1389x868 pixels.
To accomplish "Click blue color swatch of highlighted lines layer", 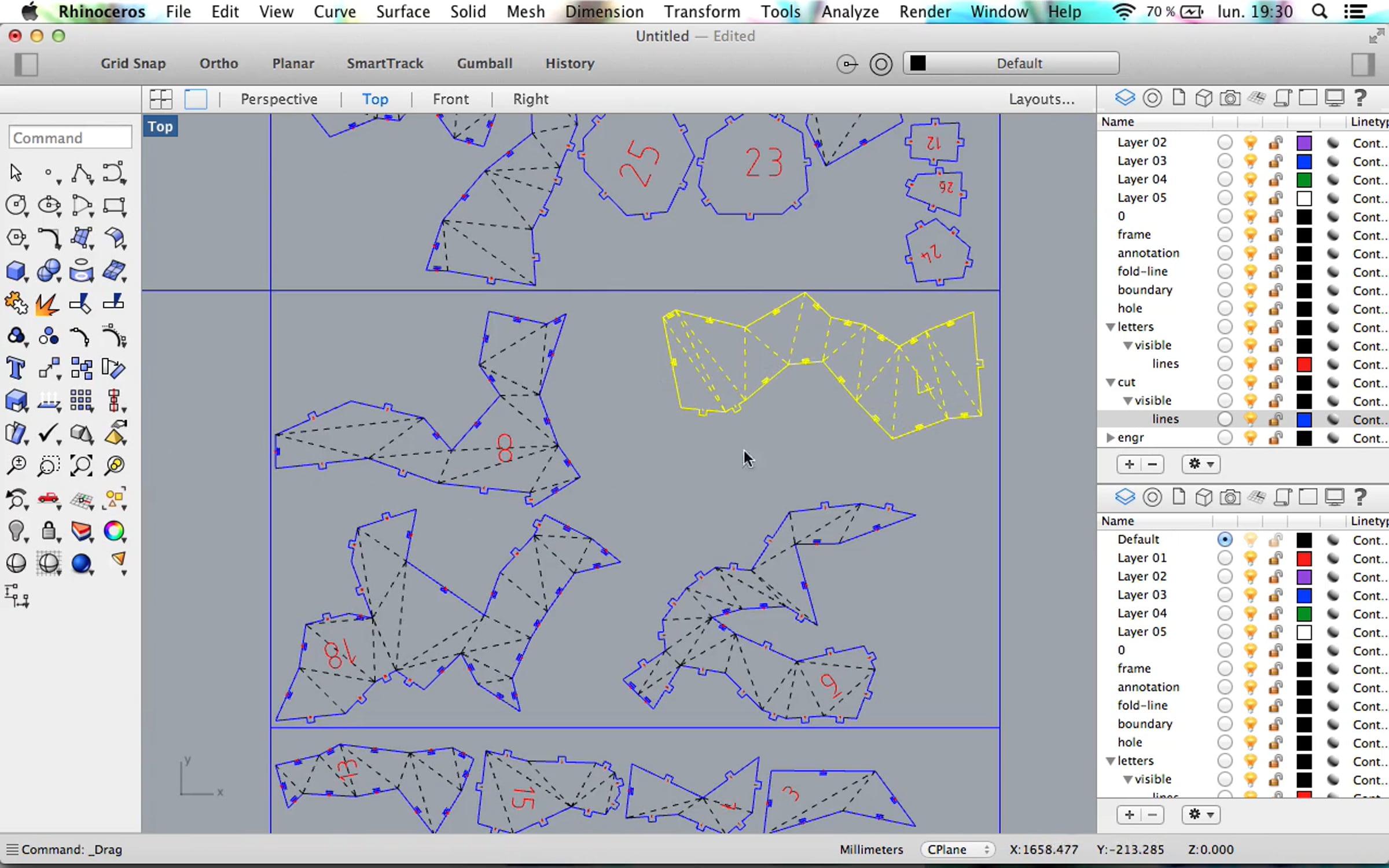I will click(1304, 420).
